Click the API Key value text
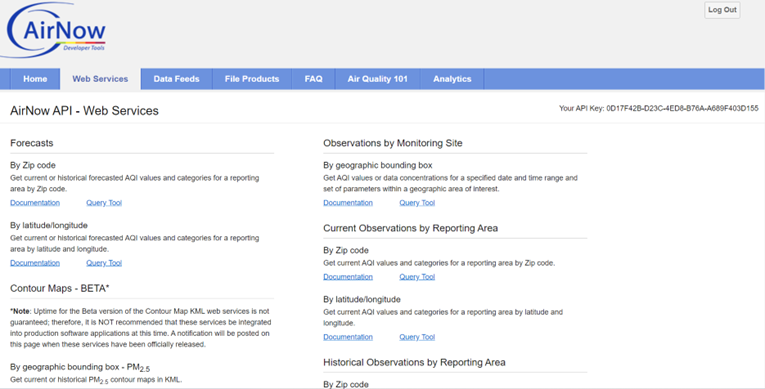The width and height of the screenshot is (765, 389). point(682,108)
